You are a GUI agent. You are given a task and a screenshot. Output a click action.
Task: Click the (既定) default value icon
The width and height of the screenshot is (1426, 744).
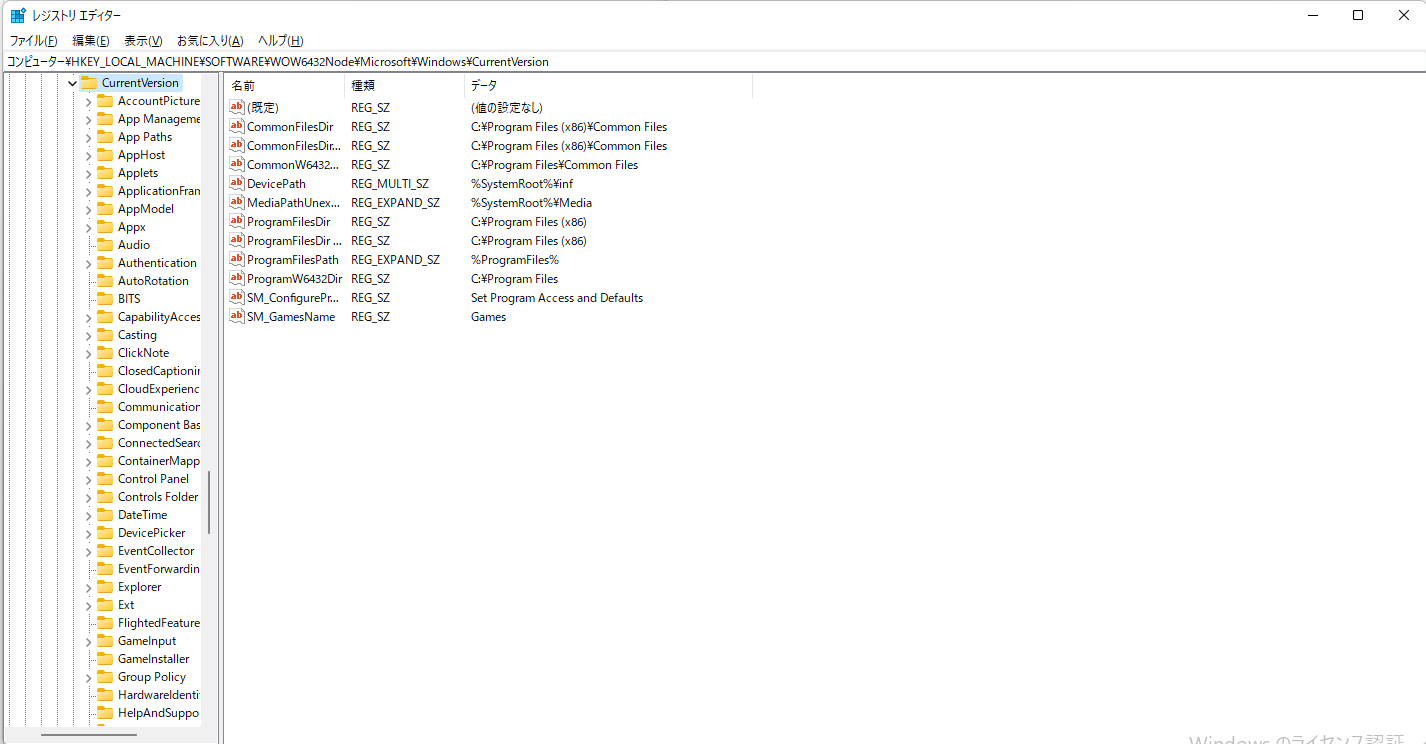[x=237, y=107]
